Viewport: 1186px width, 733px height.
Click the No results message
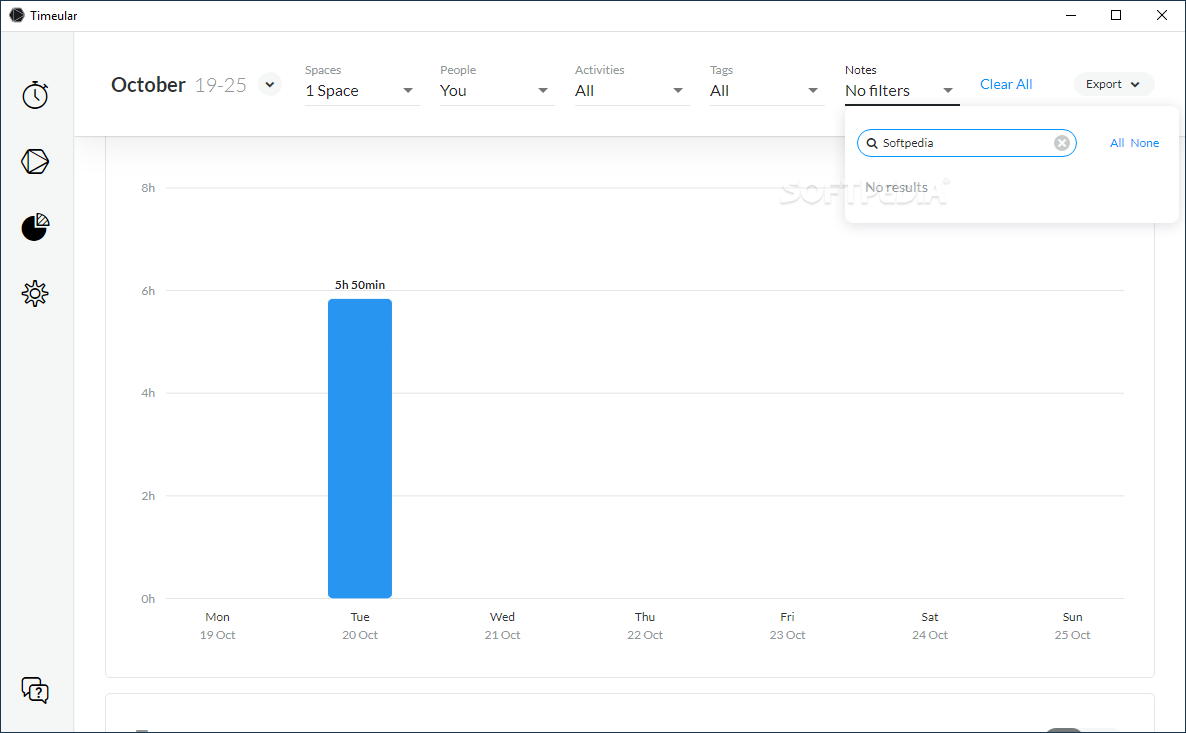click(x=896, y=187)
